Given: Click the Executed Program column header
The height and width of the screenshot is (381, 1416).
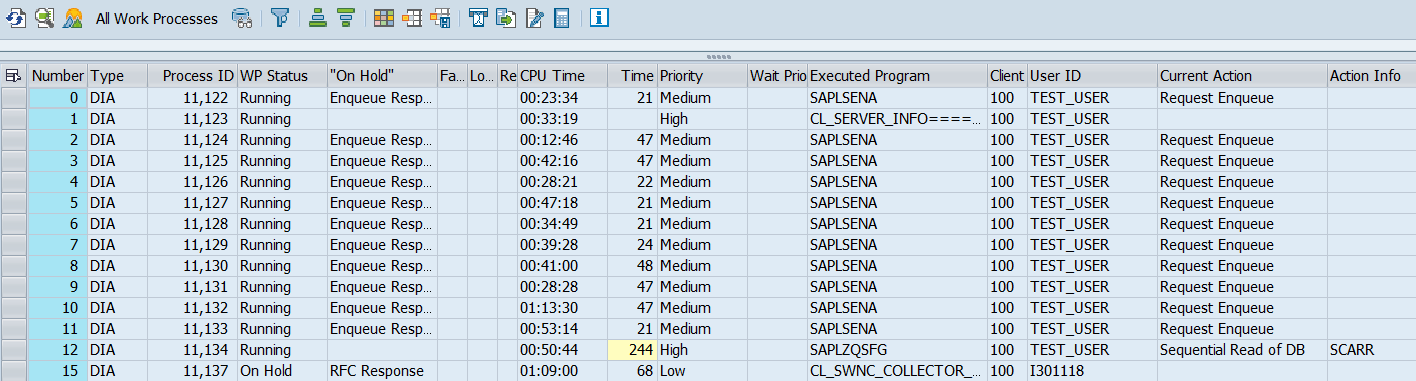Looking at the screenshot, I should coord(897,76).
